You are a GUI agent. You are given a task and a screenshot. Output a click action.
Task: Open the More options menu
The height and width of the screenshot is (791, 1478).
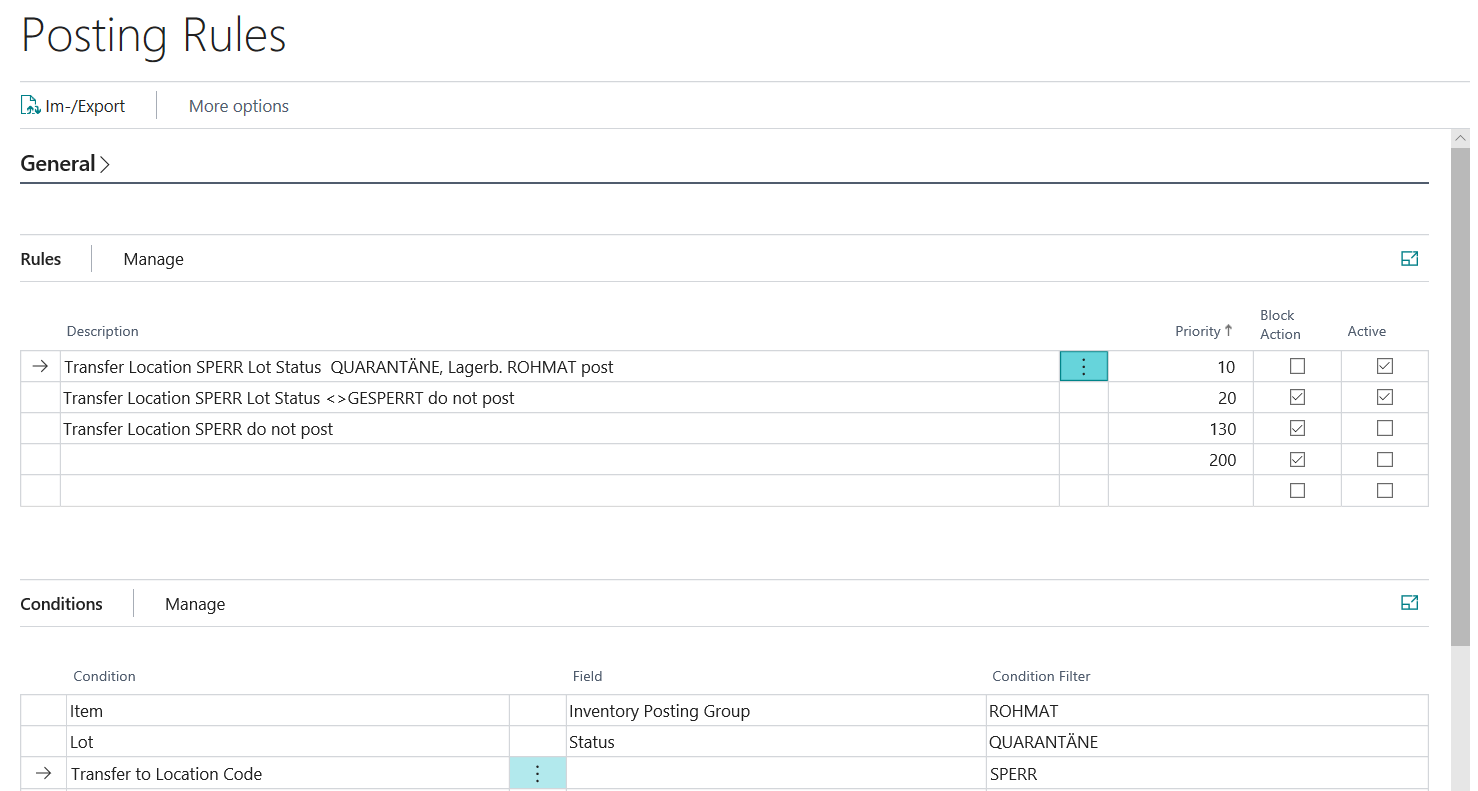(x=239, y=106)
